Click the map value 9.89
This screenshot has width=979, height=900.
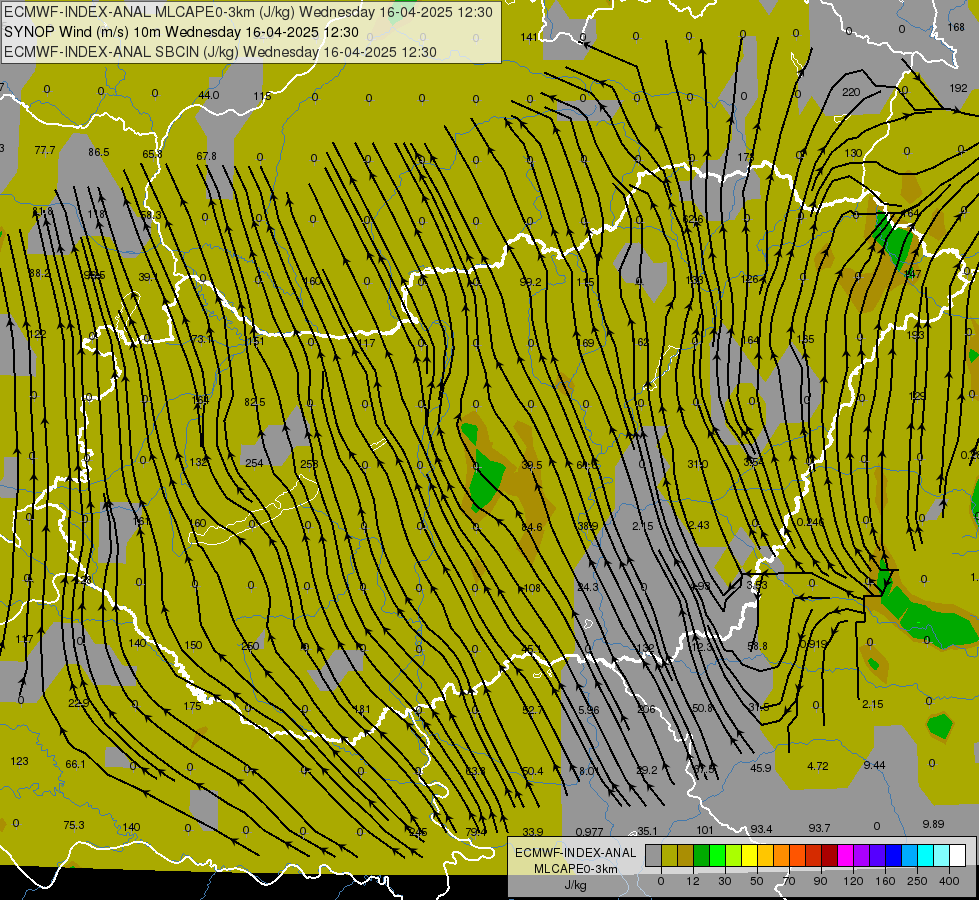pyautogui.click(x=933, y=824)
